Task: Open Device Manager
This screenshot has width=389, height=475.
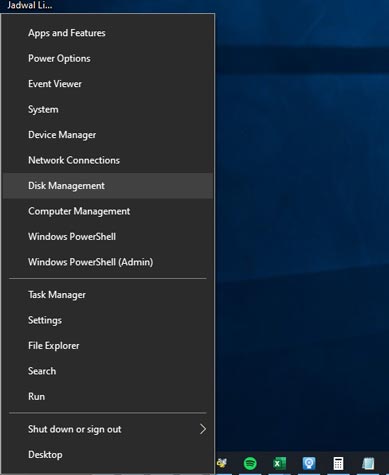Action: [108, 135]
